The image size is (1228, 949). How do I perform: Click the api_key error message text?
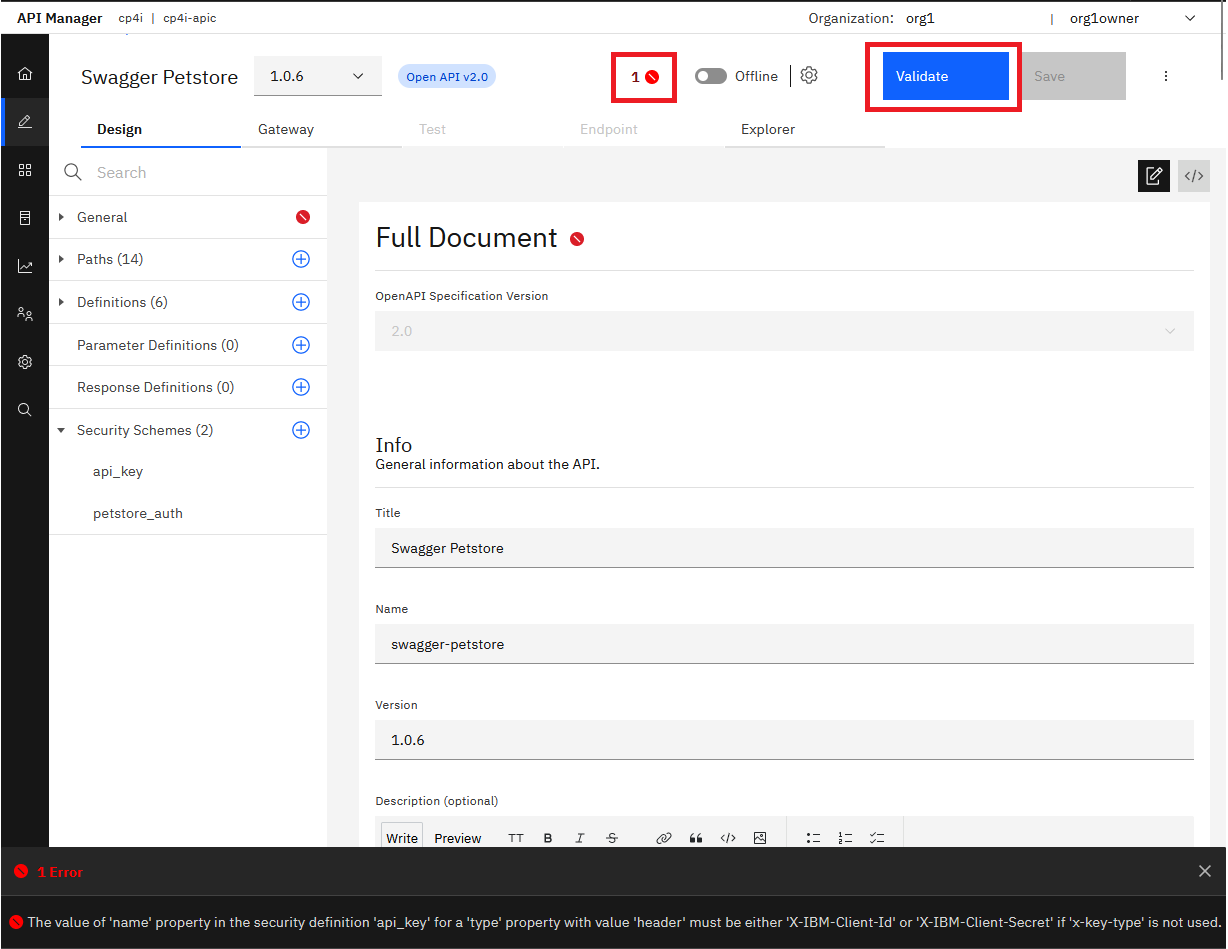coord(625,922)
